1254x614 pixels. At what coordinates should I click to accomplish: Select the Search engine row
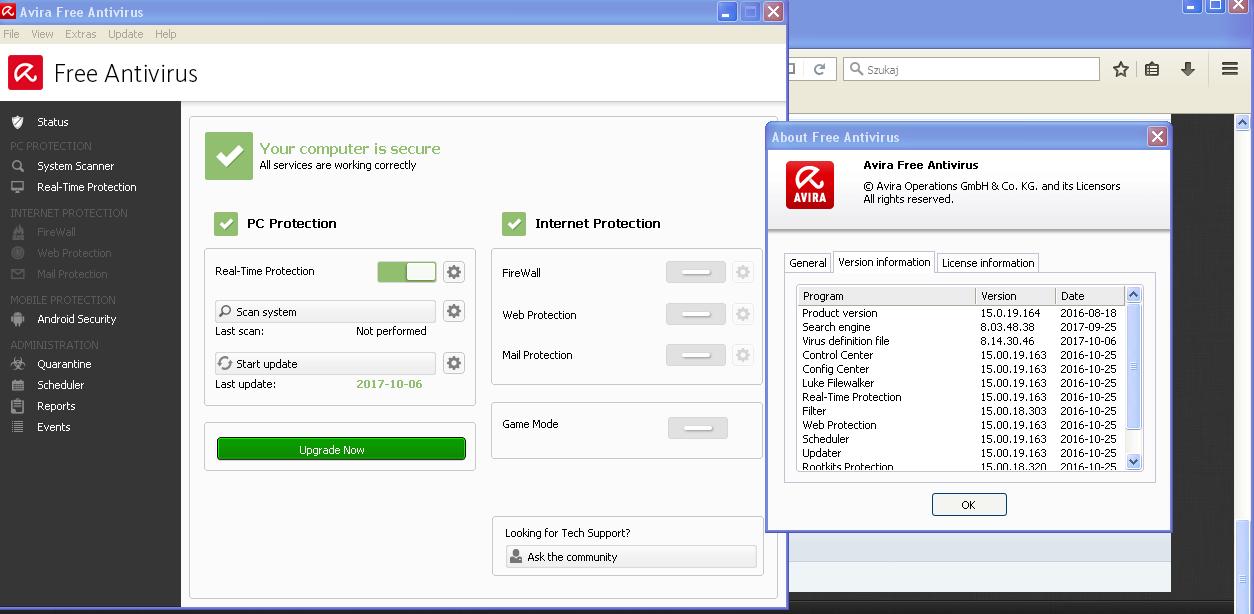[961, 327]
